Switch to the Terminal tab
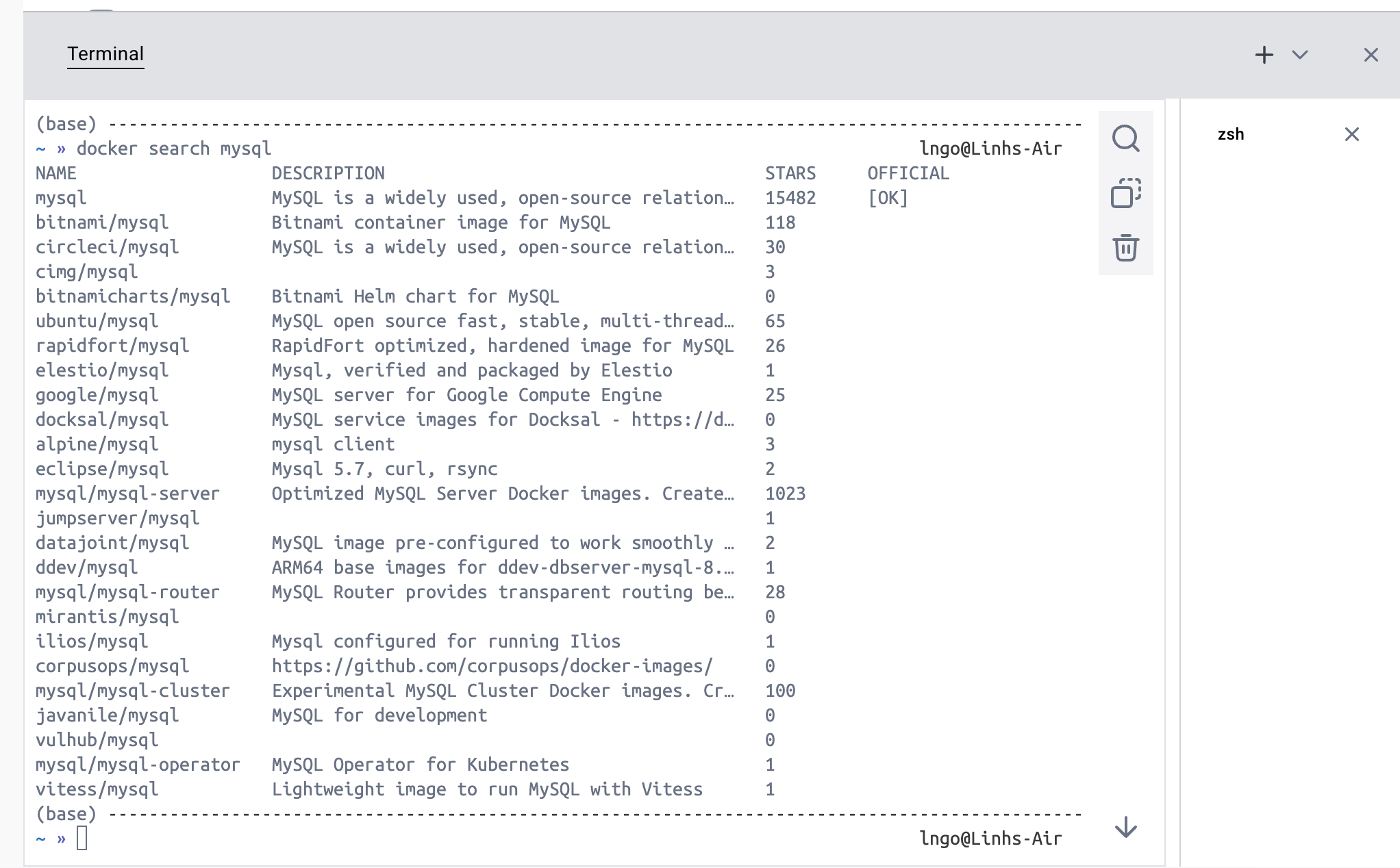The height and width of the screenshot is (868, 1400). click(105, 54)
